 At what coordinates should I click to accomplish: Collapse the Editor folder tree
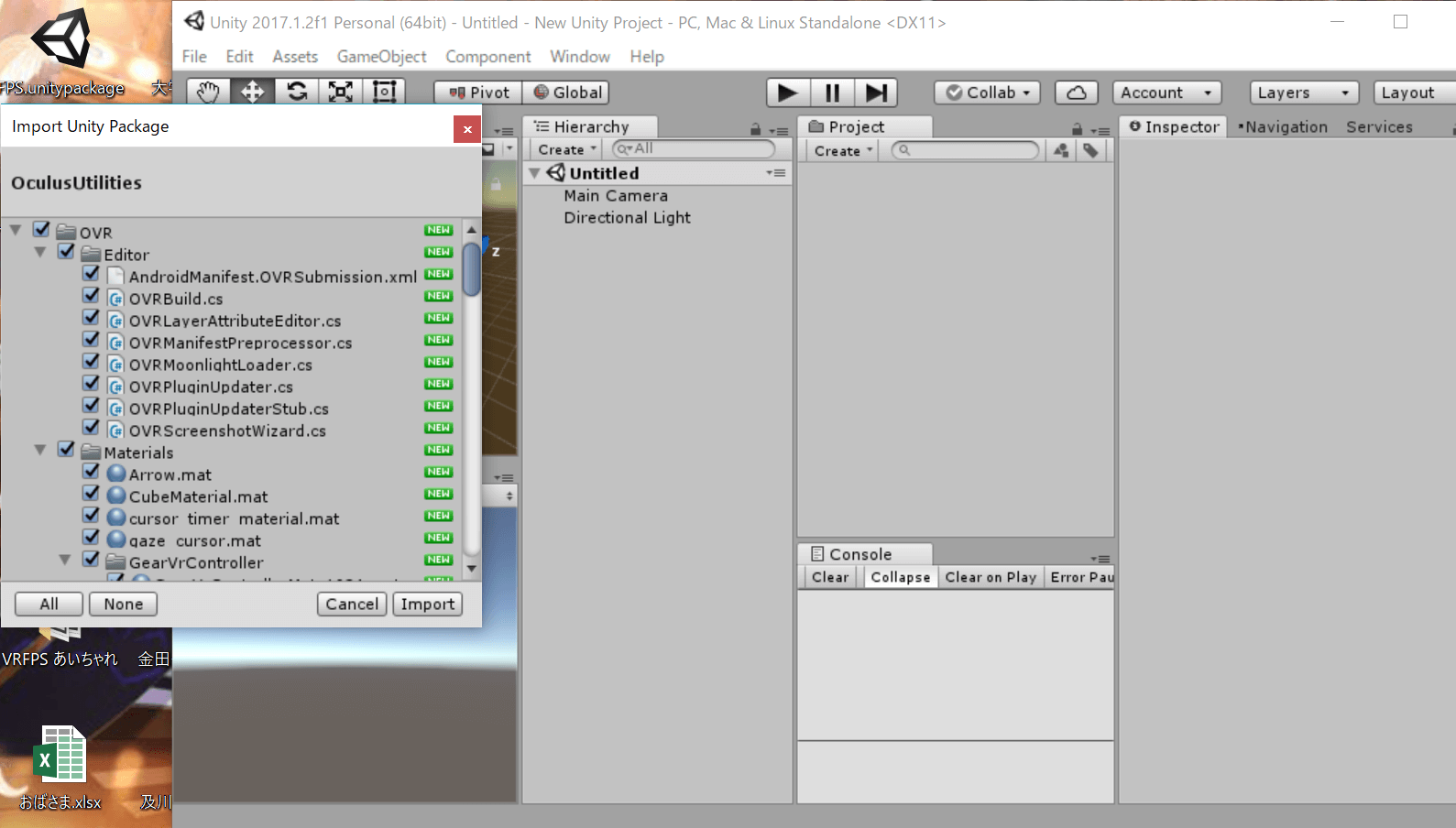coord(40,252)
